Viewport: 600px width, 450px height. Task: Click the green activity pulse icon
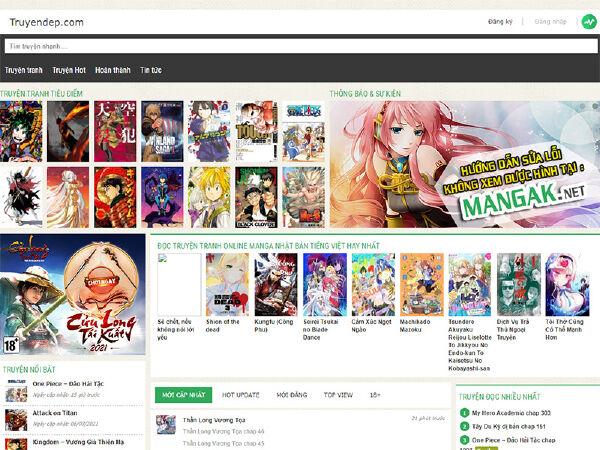tap(589, 22)
